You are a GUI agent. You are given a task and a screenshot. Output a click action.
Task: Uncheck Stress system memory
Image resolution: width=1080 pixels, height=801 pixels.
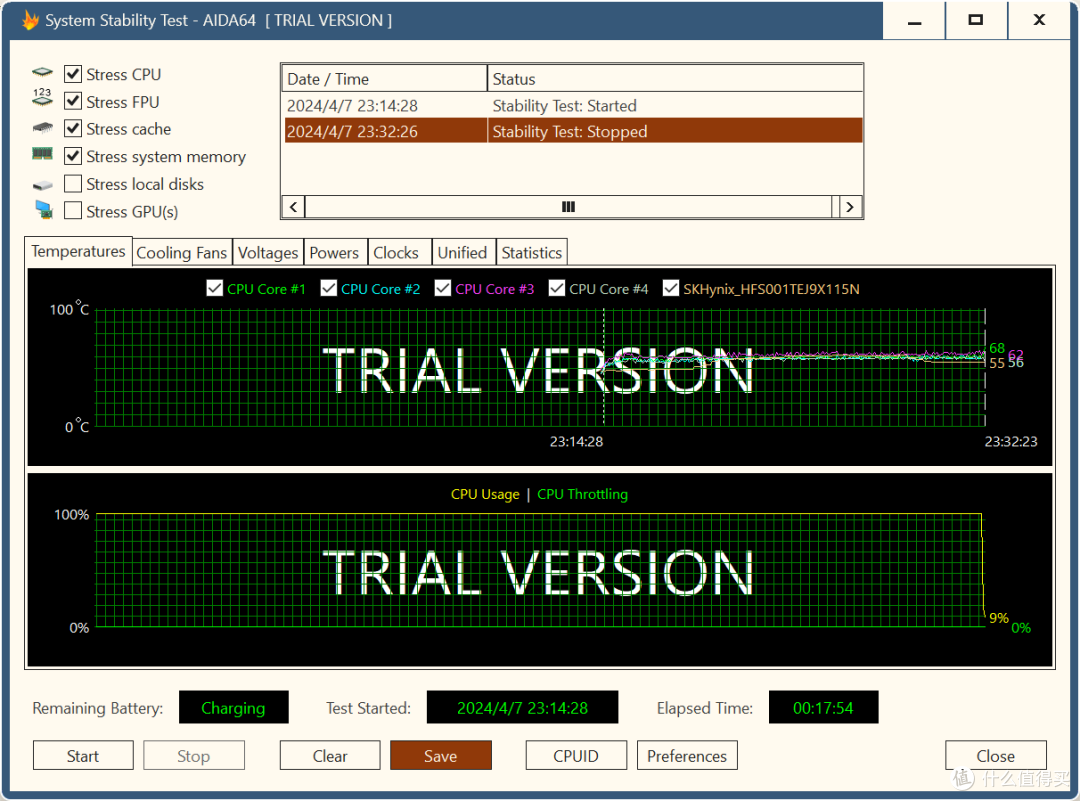(73, 156)
